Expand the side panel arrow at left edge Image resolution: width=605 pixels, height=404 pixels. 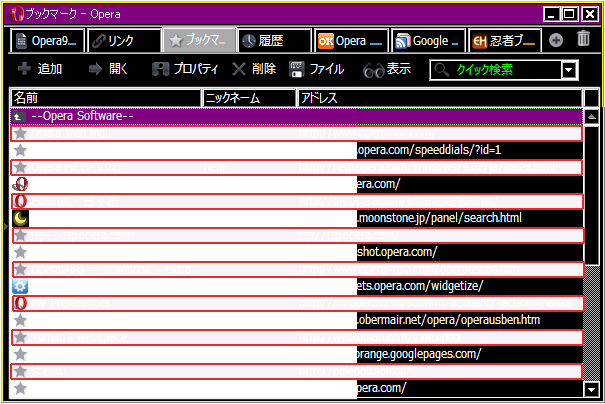6,226
